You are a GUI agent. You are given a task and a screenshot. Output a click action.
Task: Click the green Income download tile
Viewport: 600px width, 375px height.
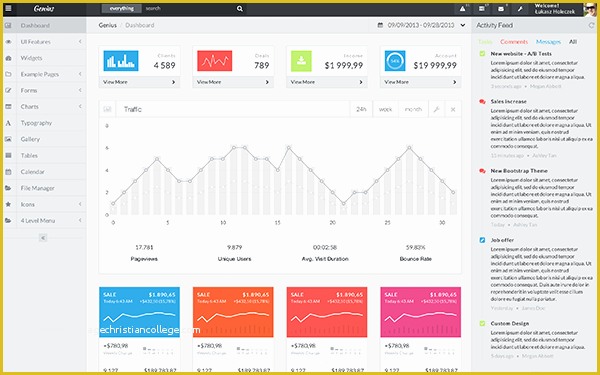pyautogui.click(x=301, y=61)
